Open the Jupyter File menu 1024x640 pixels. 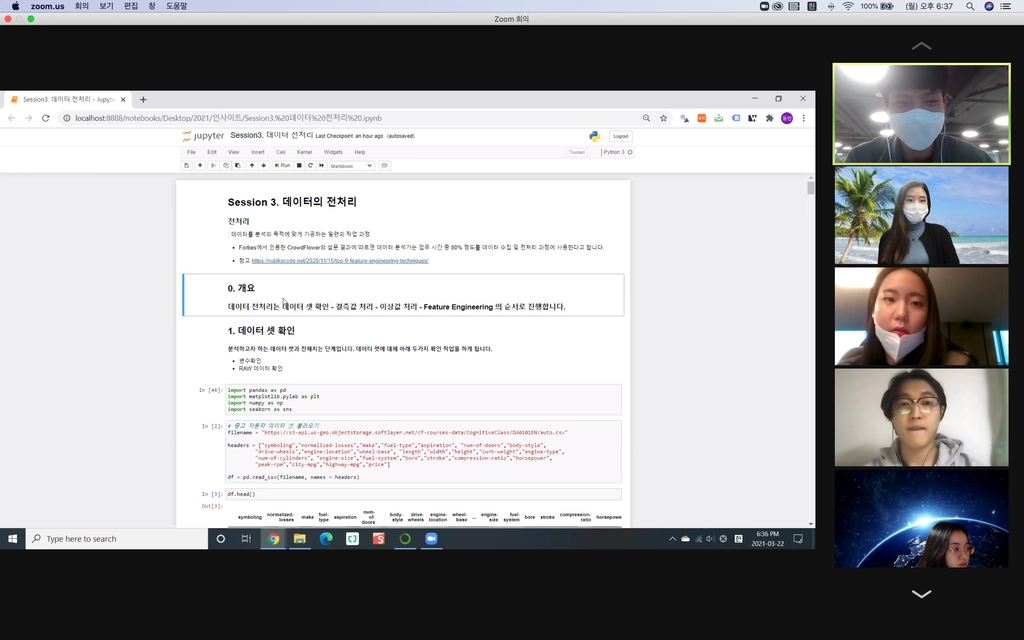191,152
